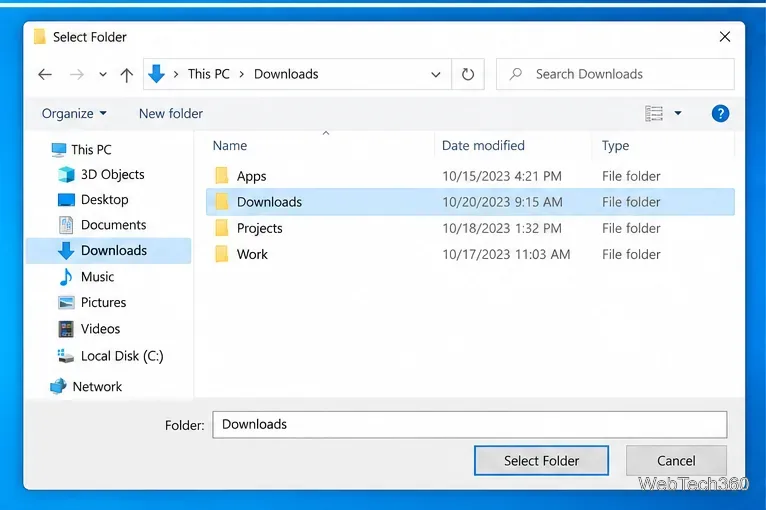Sort by the Name column header
Screen dimensions: 766x510
pyautogui.click(x=230, y=146)
